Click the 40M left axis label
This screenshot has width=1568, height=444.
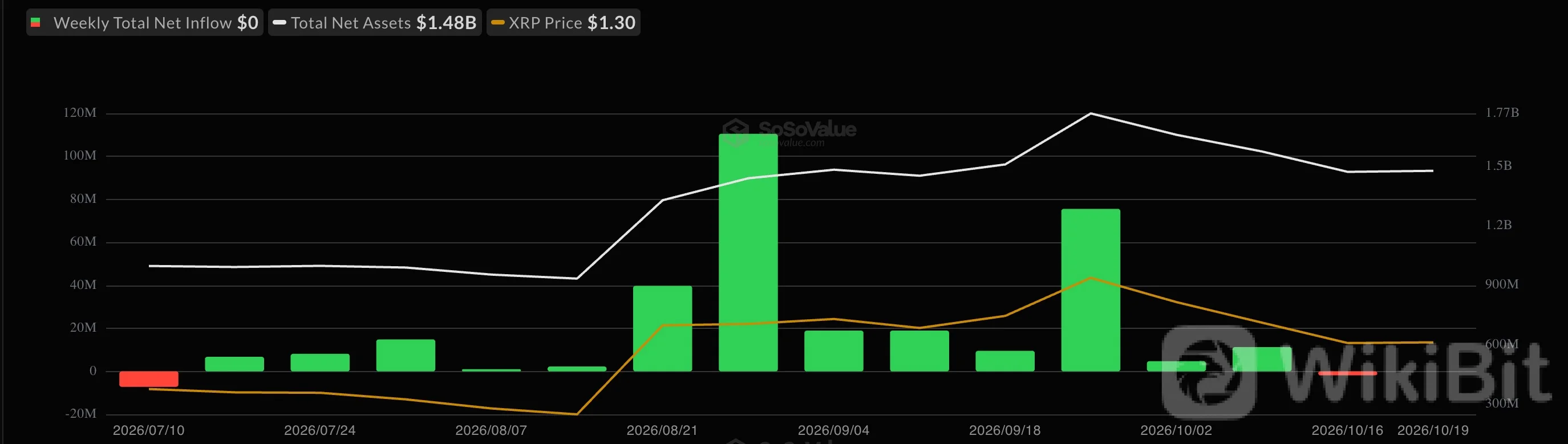(83, 284)
